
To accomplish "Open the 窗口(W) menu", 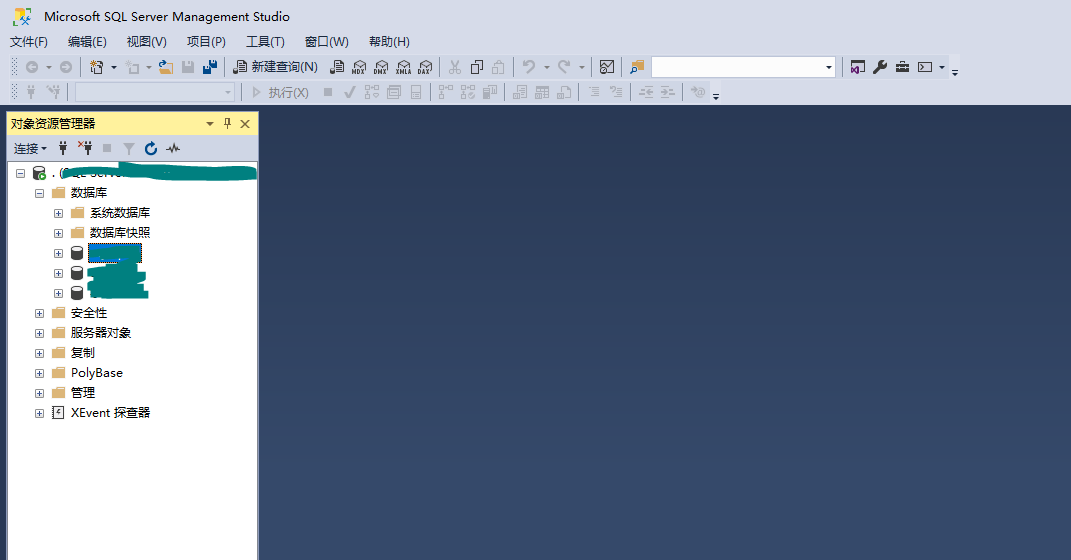I will (x=326, y=42).
